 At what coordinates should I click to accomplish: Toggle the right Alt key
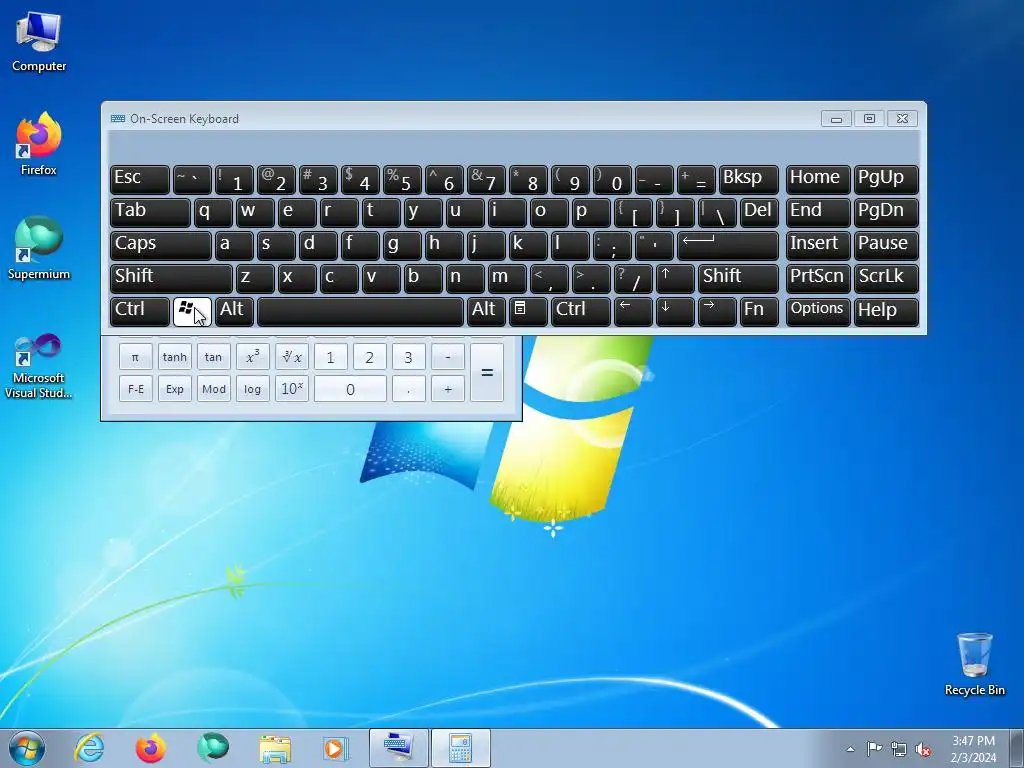point(486,312)
